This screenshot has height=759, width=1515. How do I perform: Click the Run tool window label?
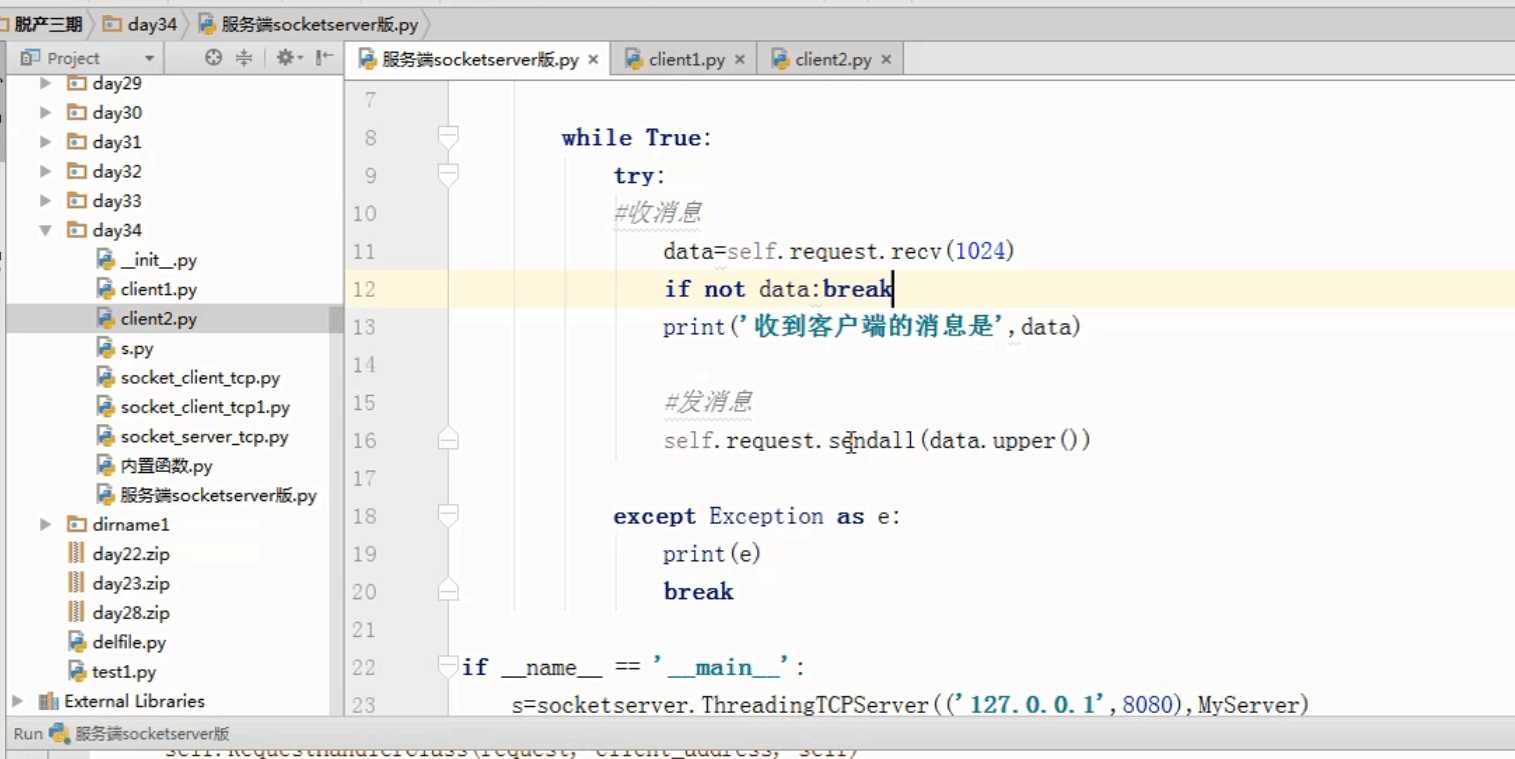point(28,733)
